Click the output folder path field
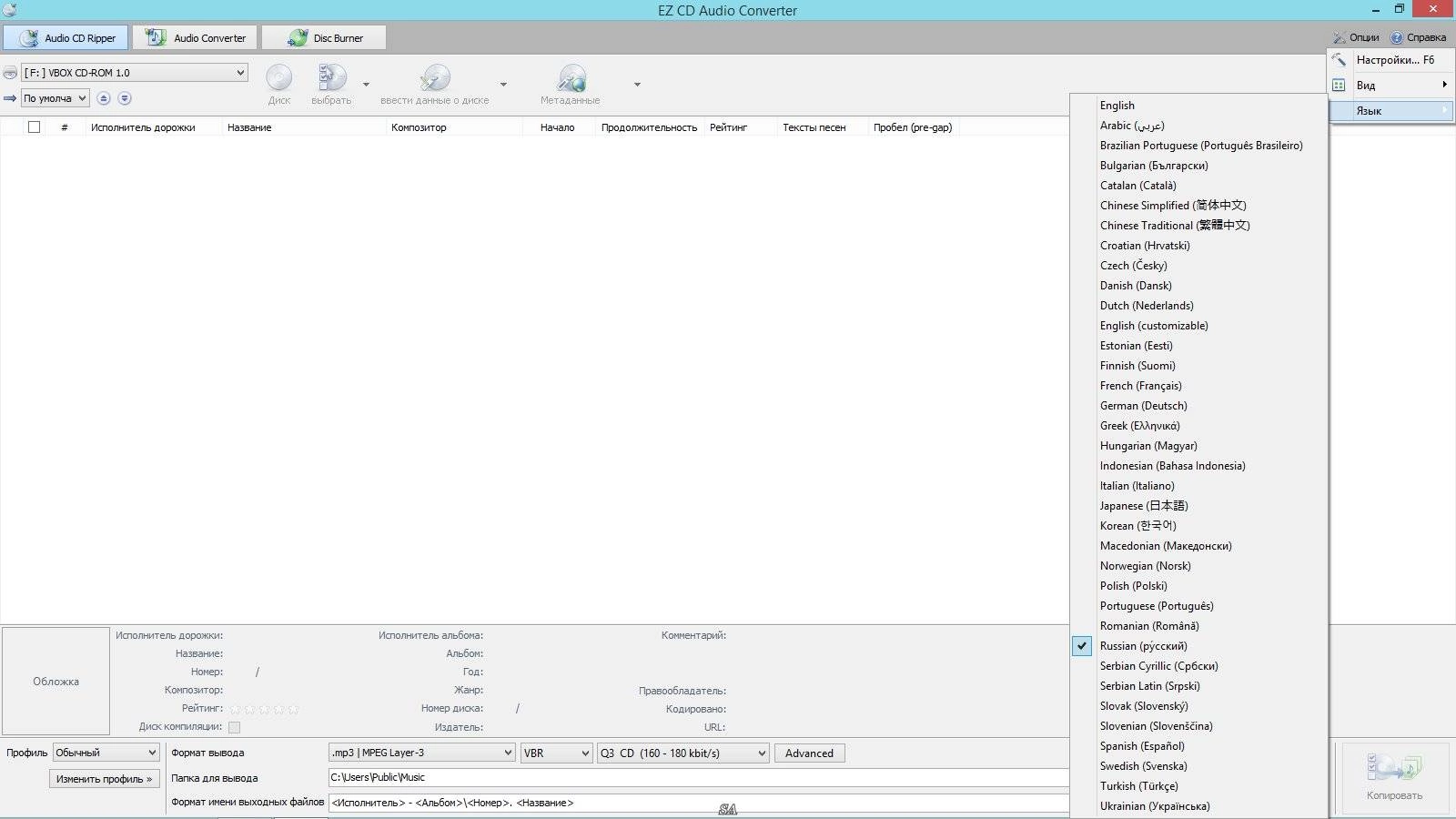Viewport: 1456px width, 819px height. click(698, 777)
